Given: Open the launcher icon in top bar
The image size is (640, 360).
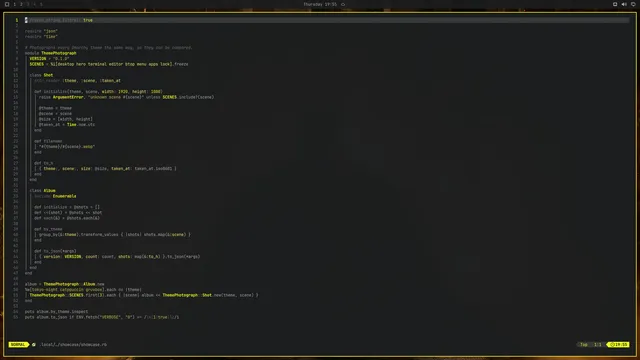Looking at the screenshot, I should [x=7, y=4].
